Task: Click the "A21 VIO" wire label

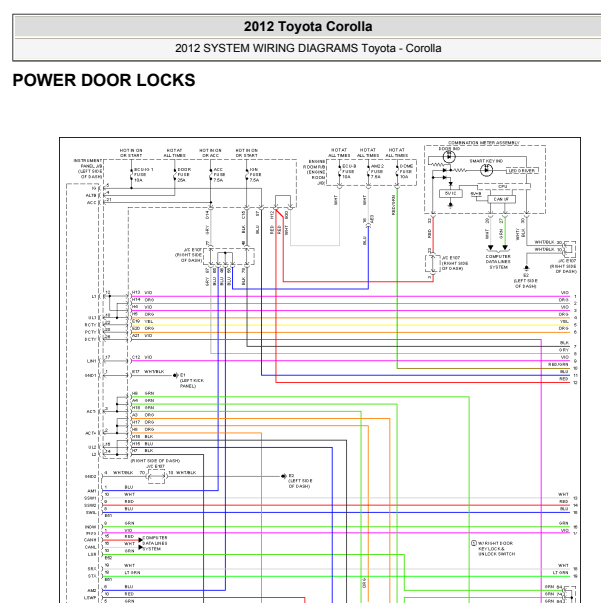Action: (142, 336)
